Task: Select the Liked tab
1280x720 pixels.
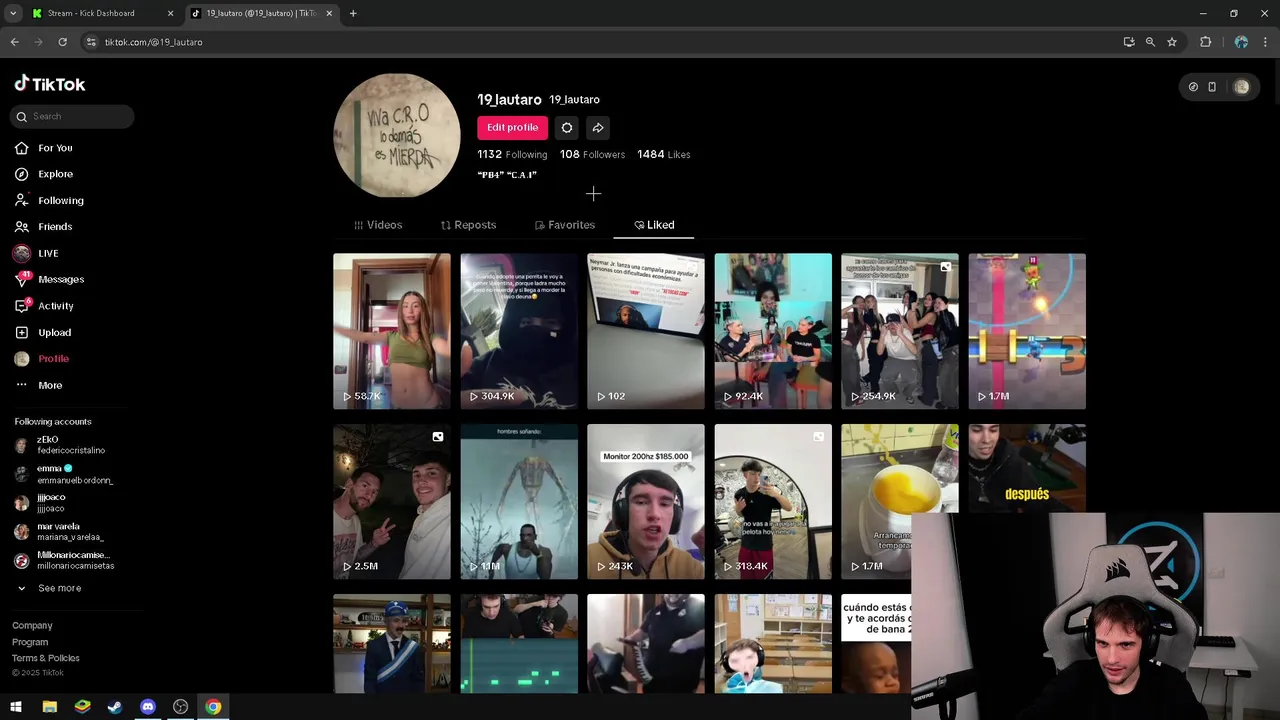Action: [655, 225]
